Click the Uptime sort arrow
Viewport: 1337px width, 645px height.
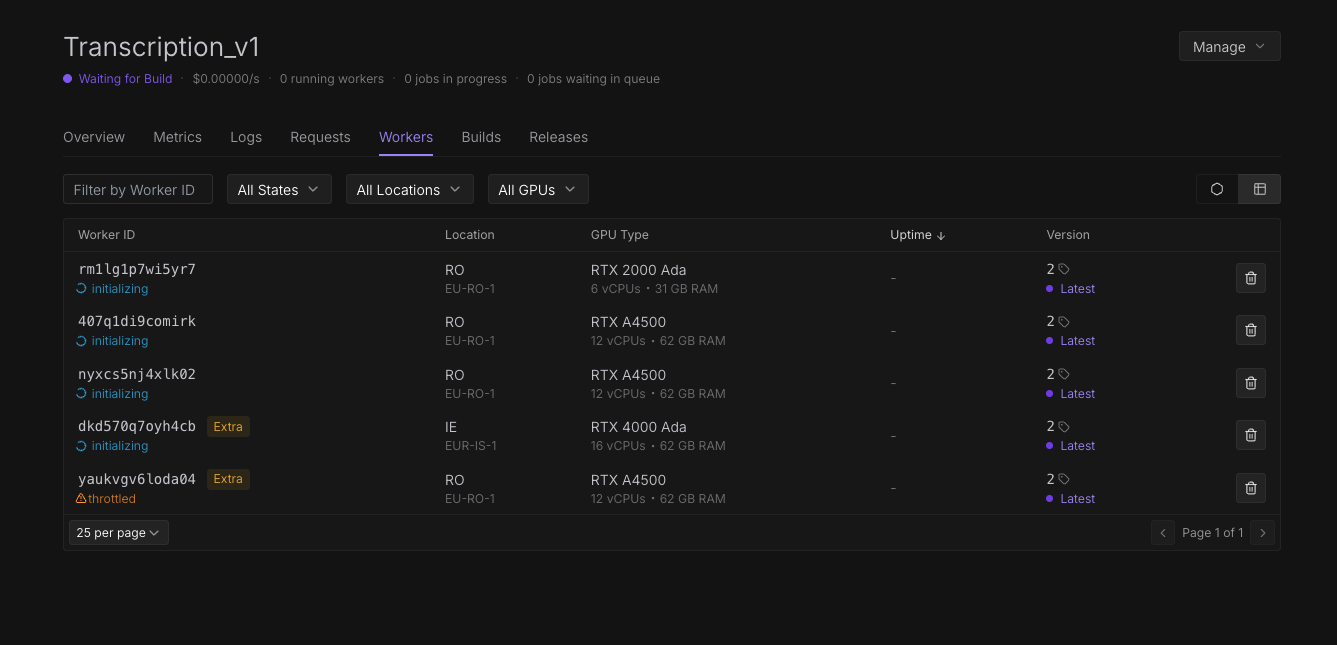tap(941, 235)
